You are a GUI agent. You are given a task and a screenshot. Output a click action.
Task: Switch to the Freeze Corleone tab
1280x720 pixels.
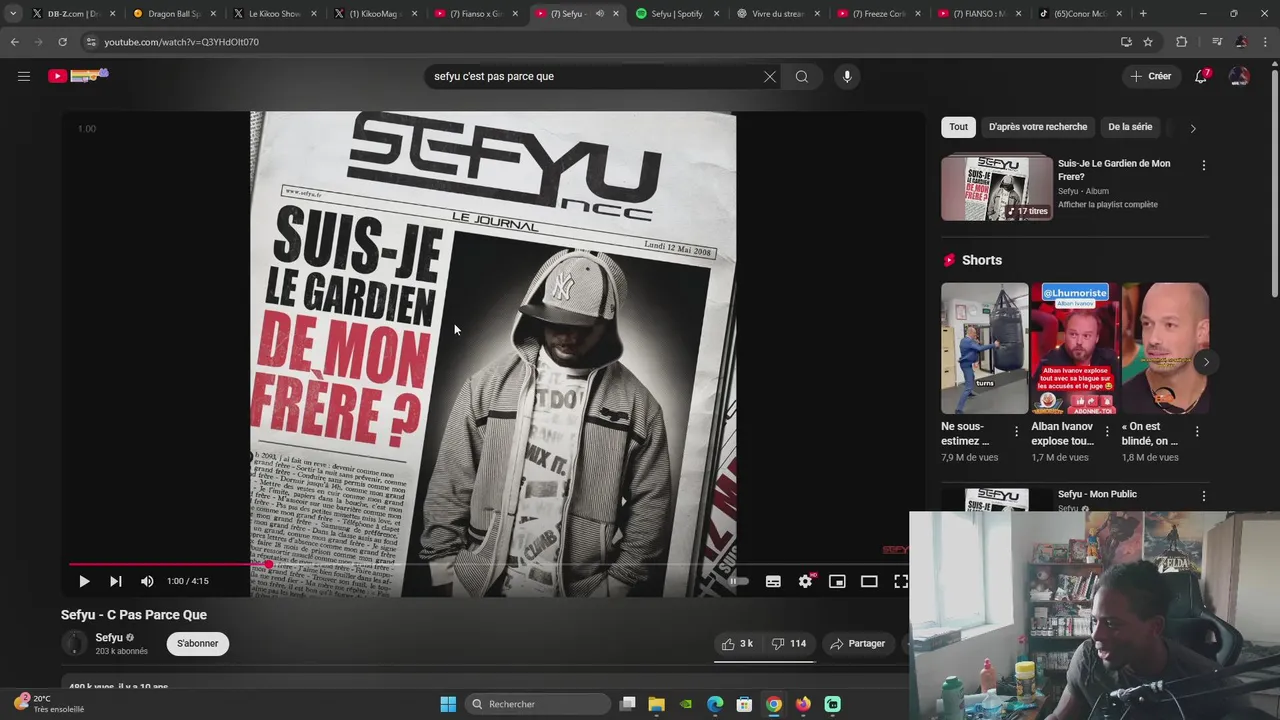879,14
